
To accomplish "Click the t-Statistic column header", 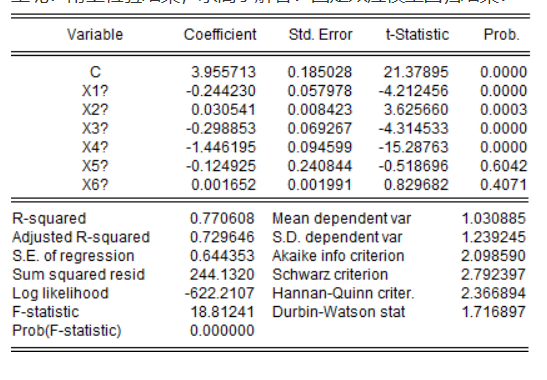I will coord(417,35).
